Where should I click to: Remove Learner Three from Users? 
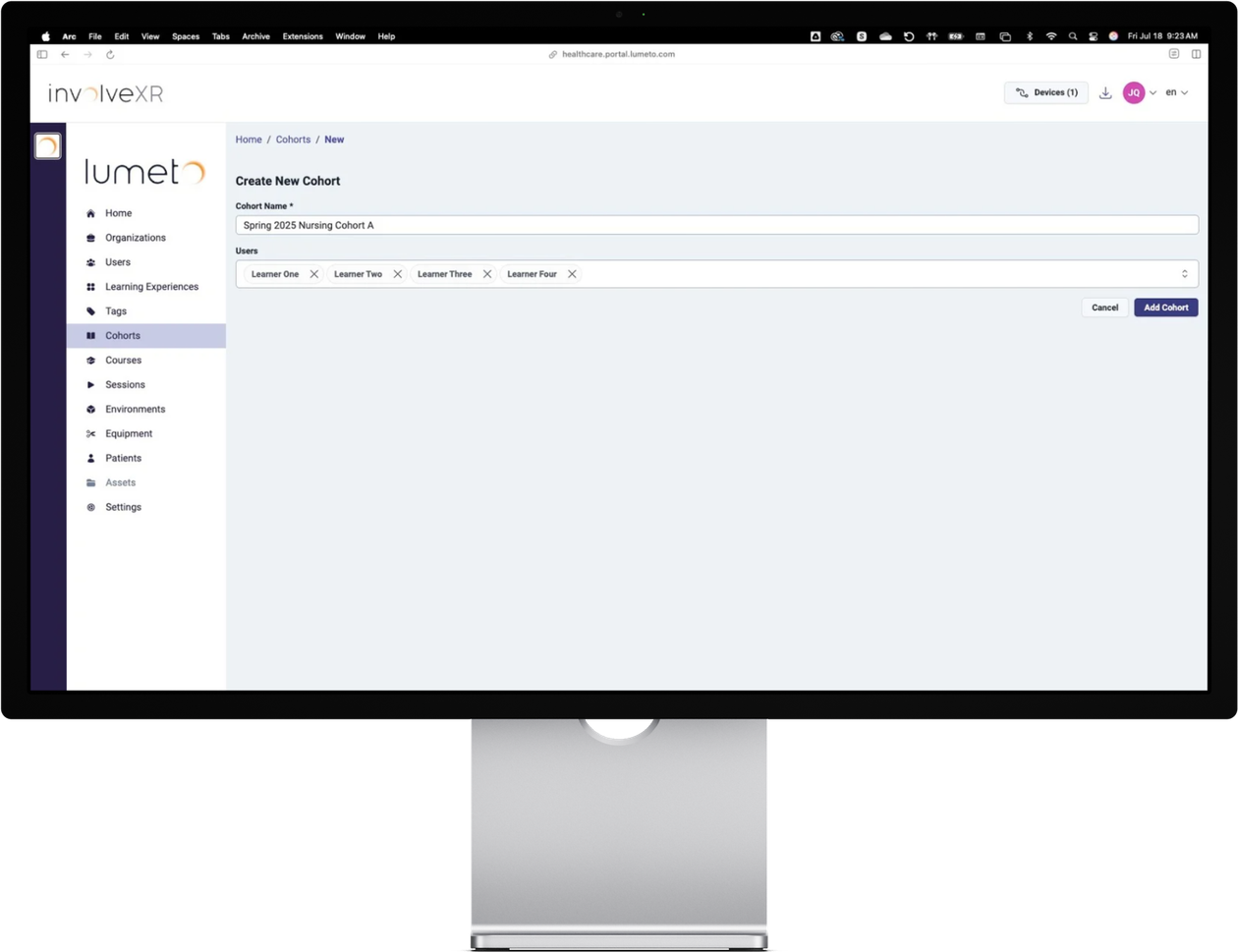487,274
